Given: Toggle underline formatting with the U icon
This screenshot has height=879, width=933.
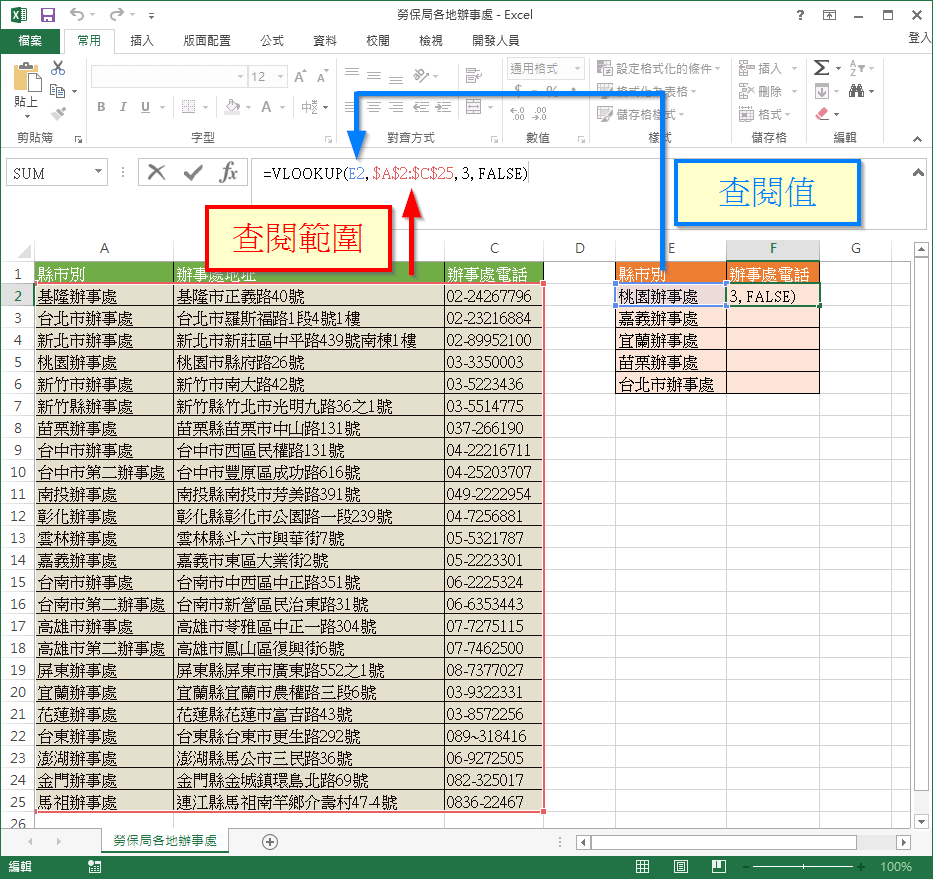Looking at the screenshot, I should 145,107.
